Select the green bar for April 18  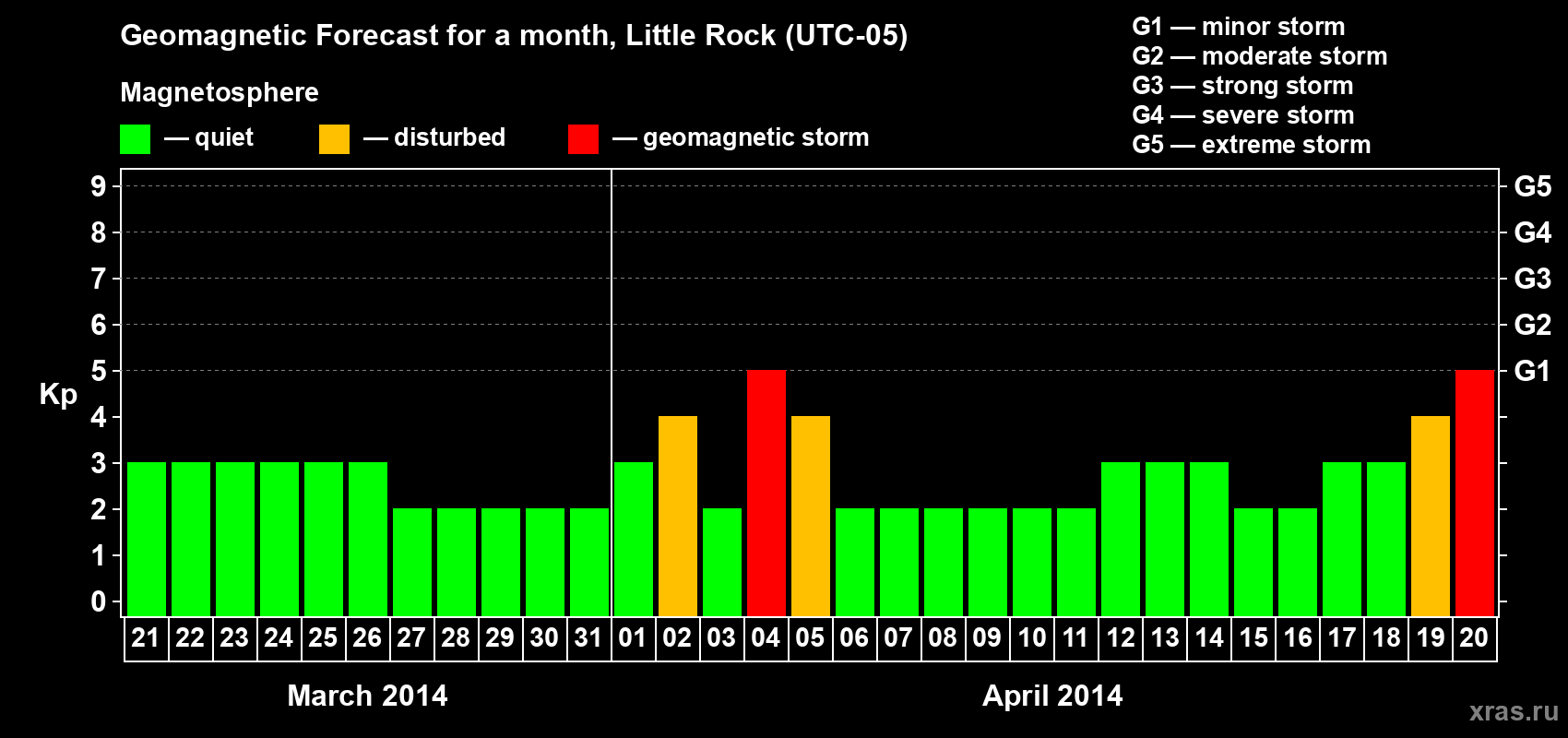coord(1386,539)
